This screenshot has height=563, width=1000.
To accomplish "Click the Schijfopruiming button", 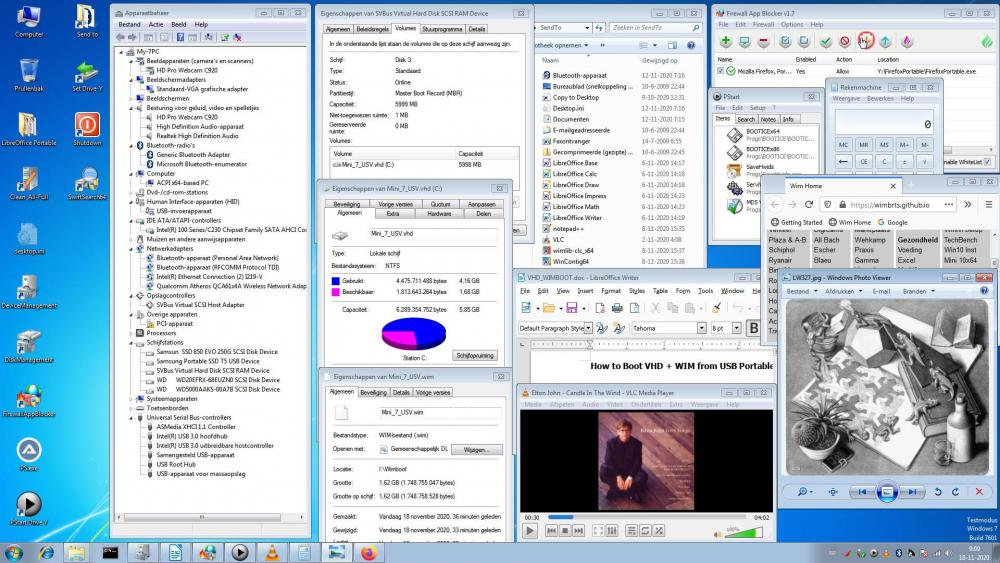I will [x=475, y=355].
